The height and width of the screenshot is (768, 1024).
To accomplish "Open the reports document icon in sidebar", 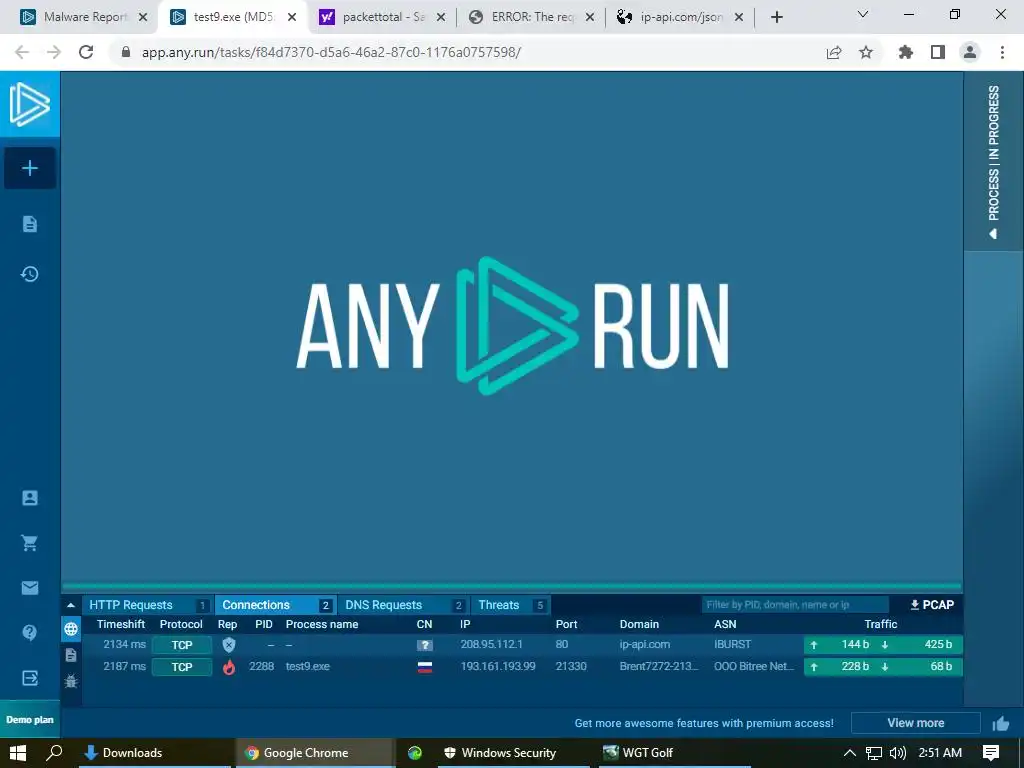I will click(30, 224).
